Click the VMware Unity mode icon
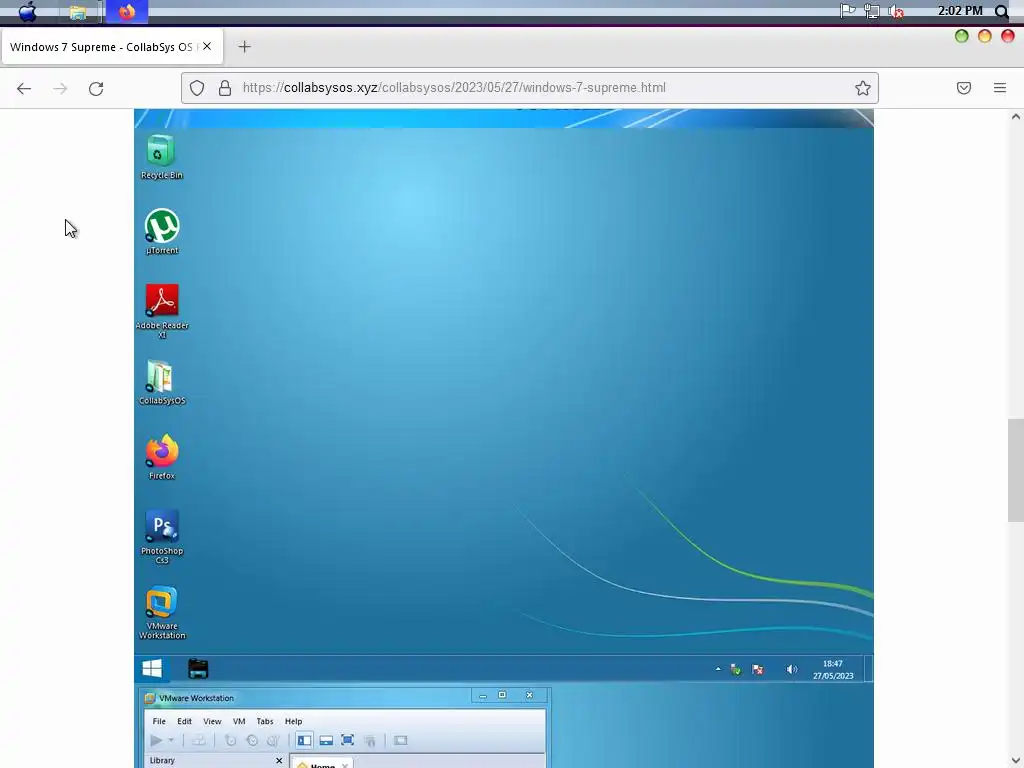 [x=370, y=740]
